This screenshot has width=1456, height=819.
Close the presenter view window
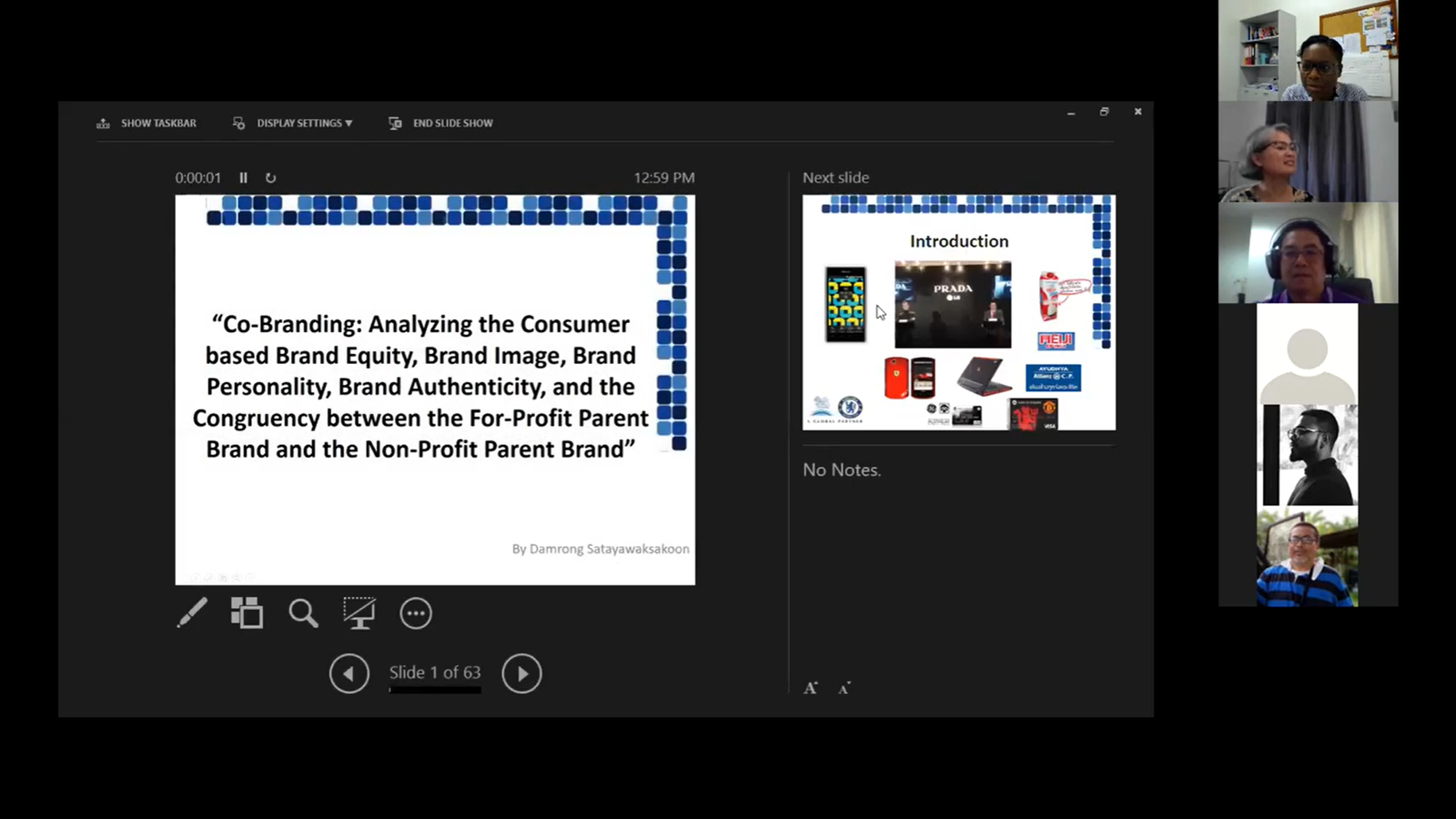pos(1137,112)
